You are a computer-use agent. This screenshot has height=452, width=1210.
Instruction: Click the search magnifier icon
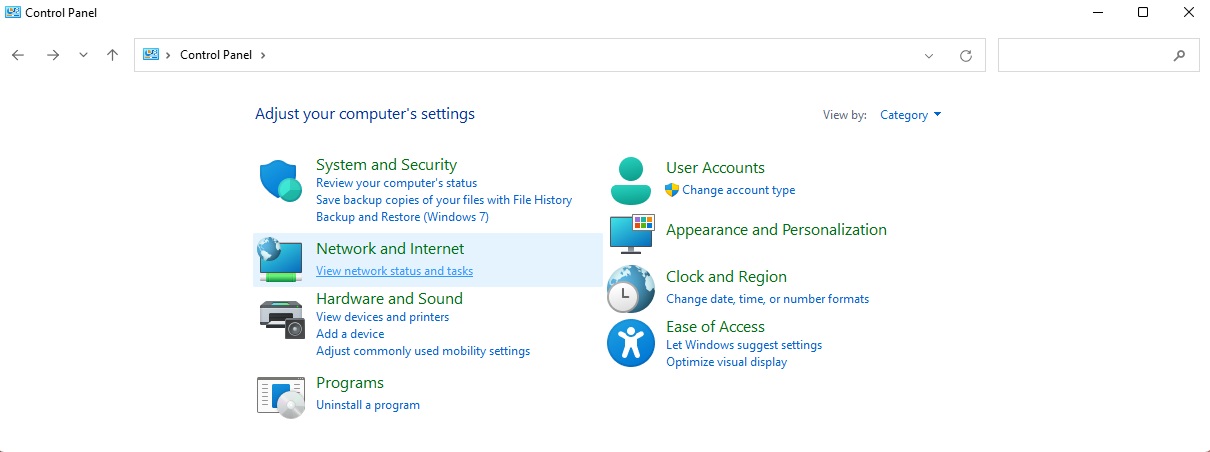1179,55
